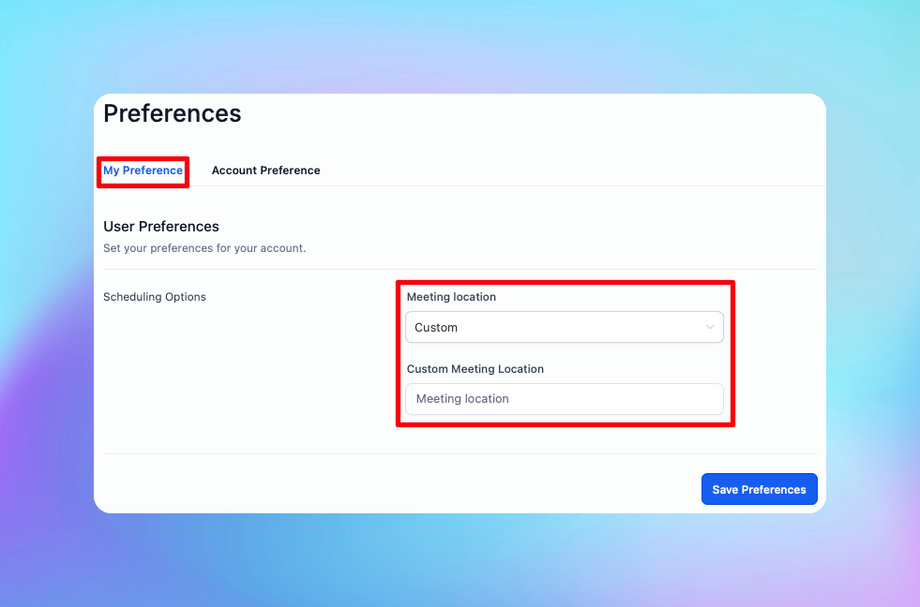Click the Meeting location field label
This screenshot has height=607, width=920.
pyautogui.click(x=451, y=297)
